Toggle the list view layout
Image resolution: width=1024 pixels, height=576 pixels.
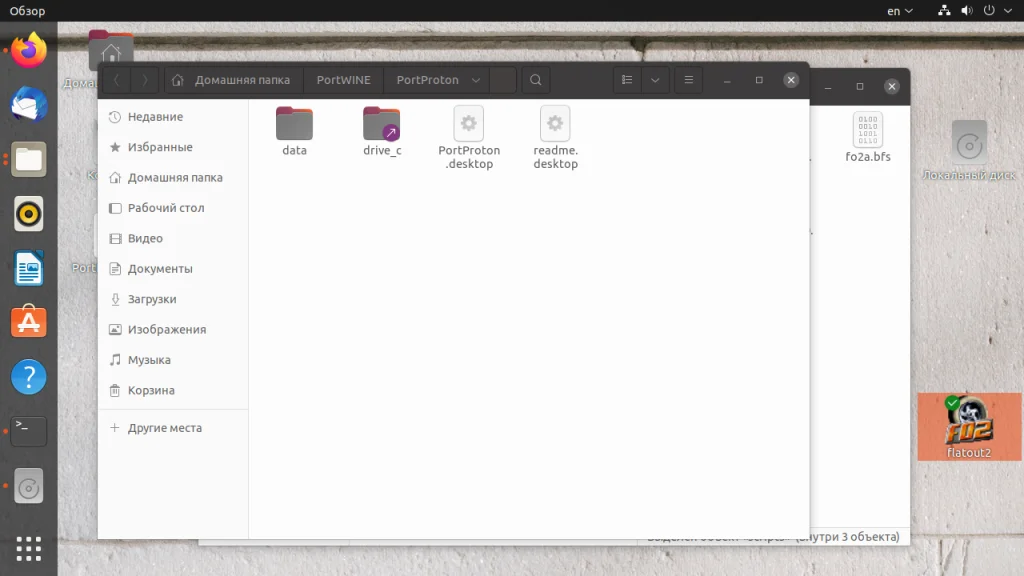pyautogui.click(x=627, y=79)
